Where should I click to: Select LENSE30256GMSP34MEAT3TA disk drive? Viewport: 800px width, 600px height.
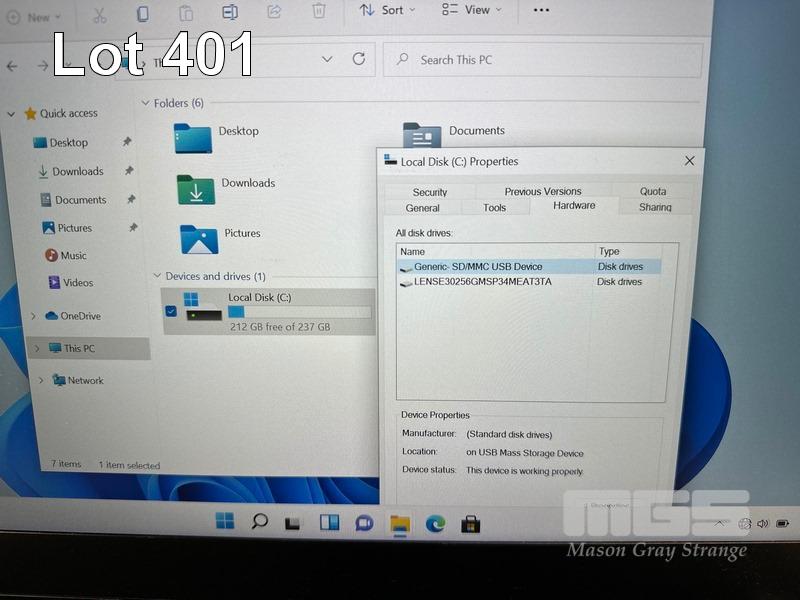tap(482, 282)
